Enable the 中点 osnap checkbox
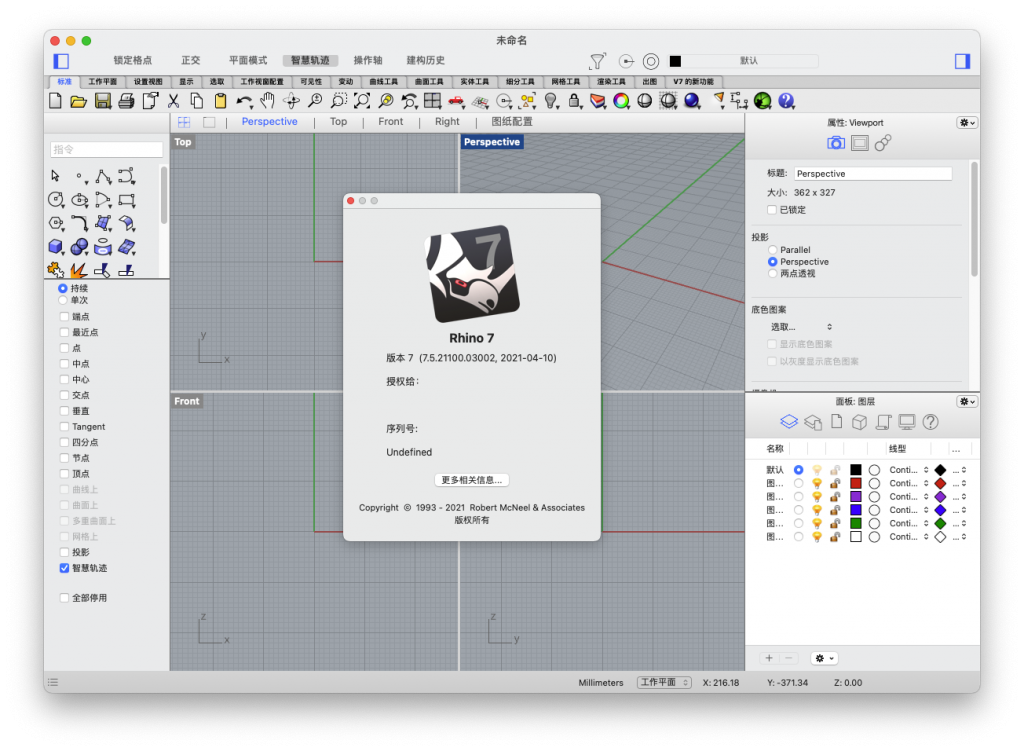Screen dimensions: 1024x751 point(64,364)
